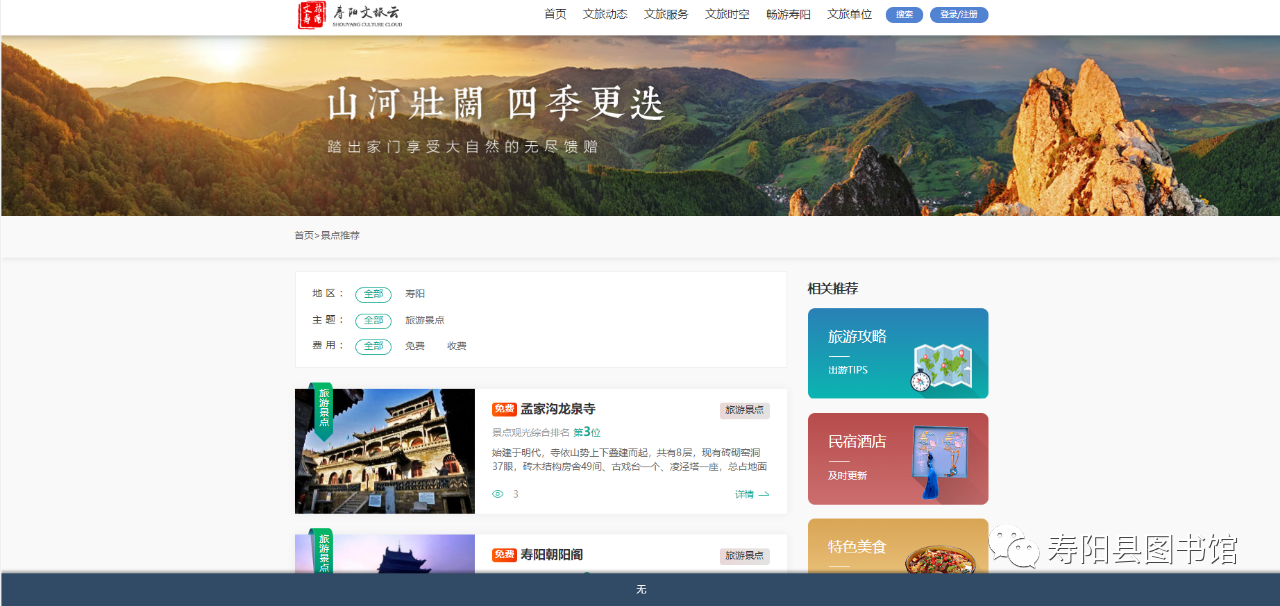Image resolution: width=1280 pixels, height=606 pixels.
Task: Open the 畅游寿阳 menu
Action: [x=788, y=14]
